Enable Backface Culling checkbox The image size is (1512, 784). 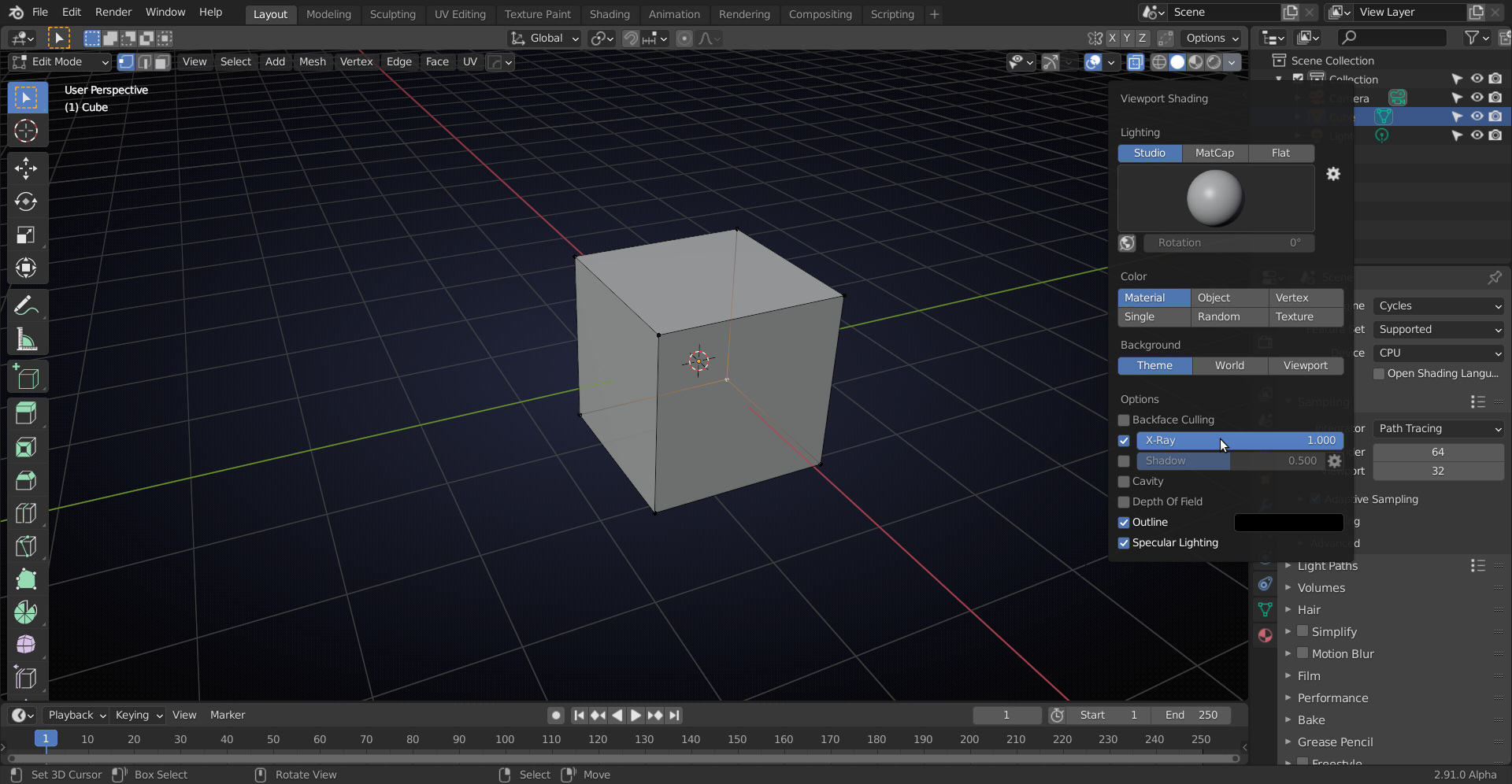coord(1124,420)
